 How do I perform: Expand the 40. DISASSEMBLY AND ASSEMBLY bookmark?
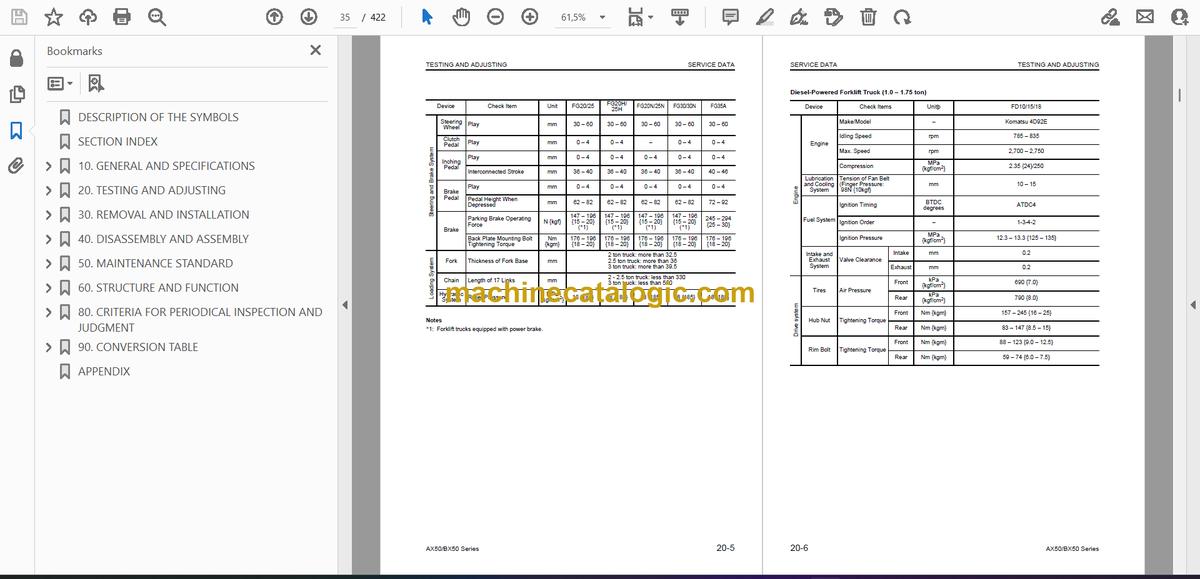48,239
